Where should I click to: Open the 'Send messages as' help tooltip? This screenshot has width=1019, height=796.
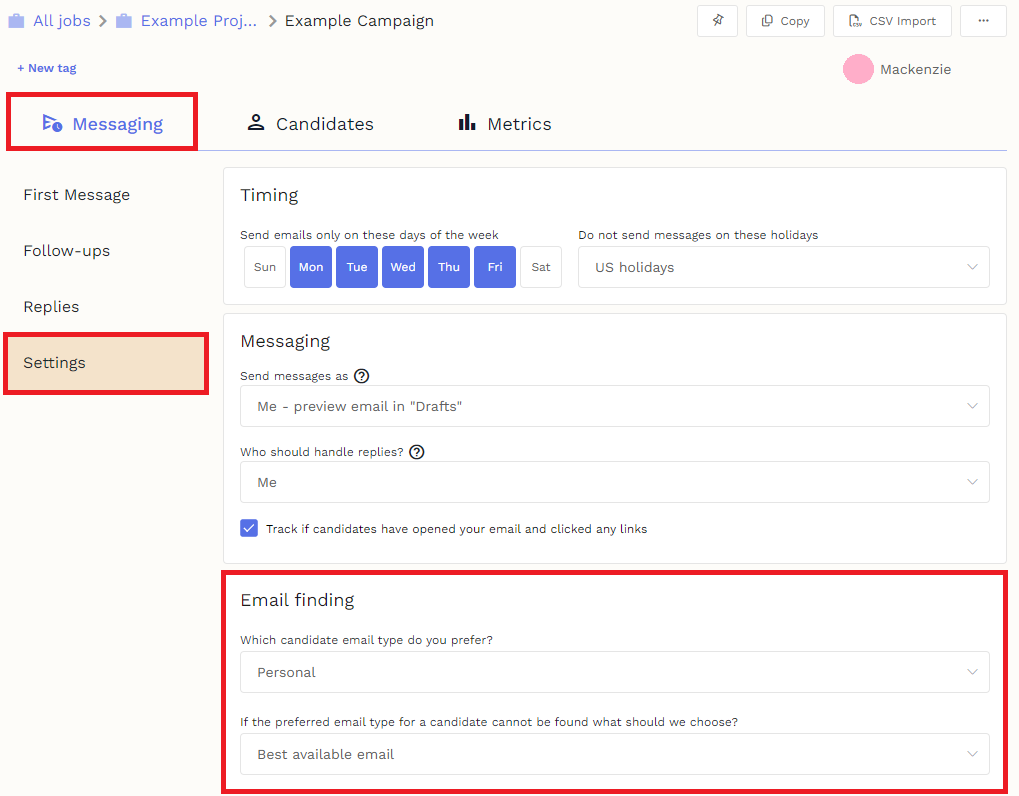click(361, 376)
